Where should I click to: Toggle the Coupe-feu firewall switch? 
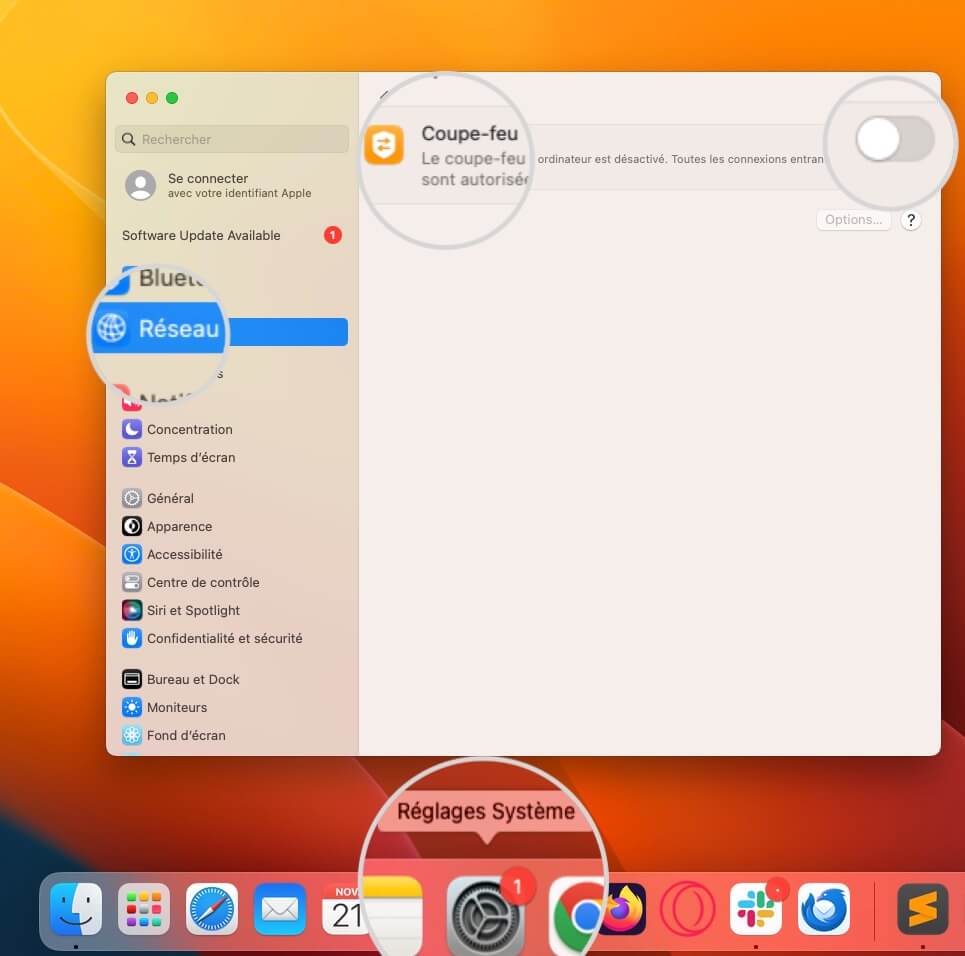pos(895,139)
